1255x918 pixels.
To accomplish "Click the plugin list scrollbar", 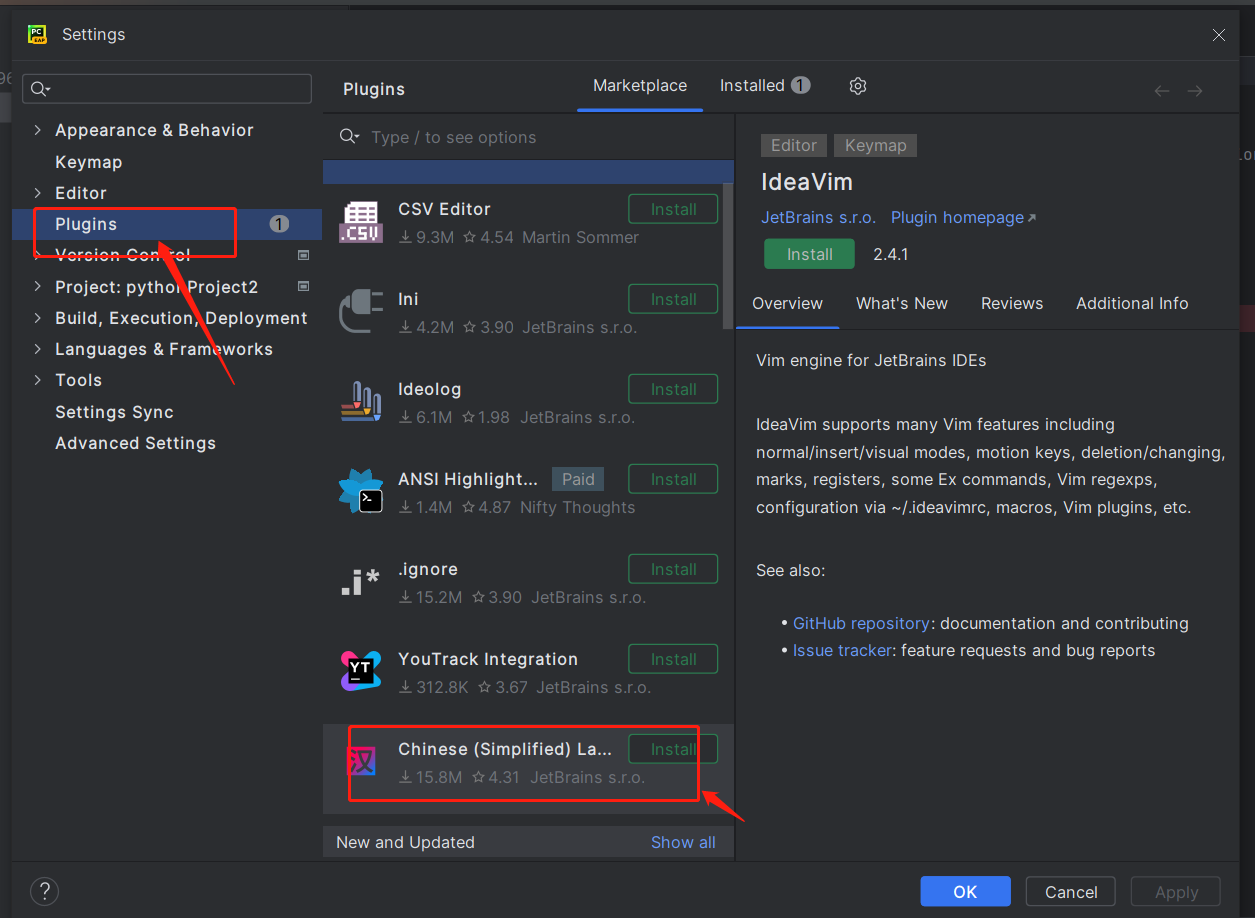I will [x=728, y=256].
